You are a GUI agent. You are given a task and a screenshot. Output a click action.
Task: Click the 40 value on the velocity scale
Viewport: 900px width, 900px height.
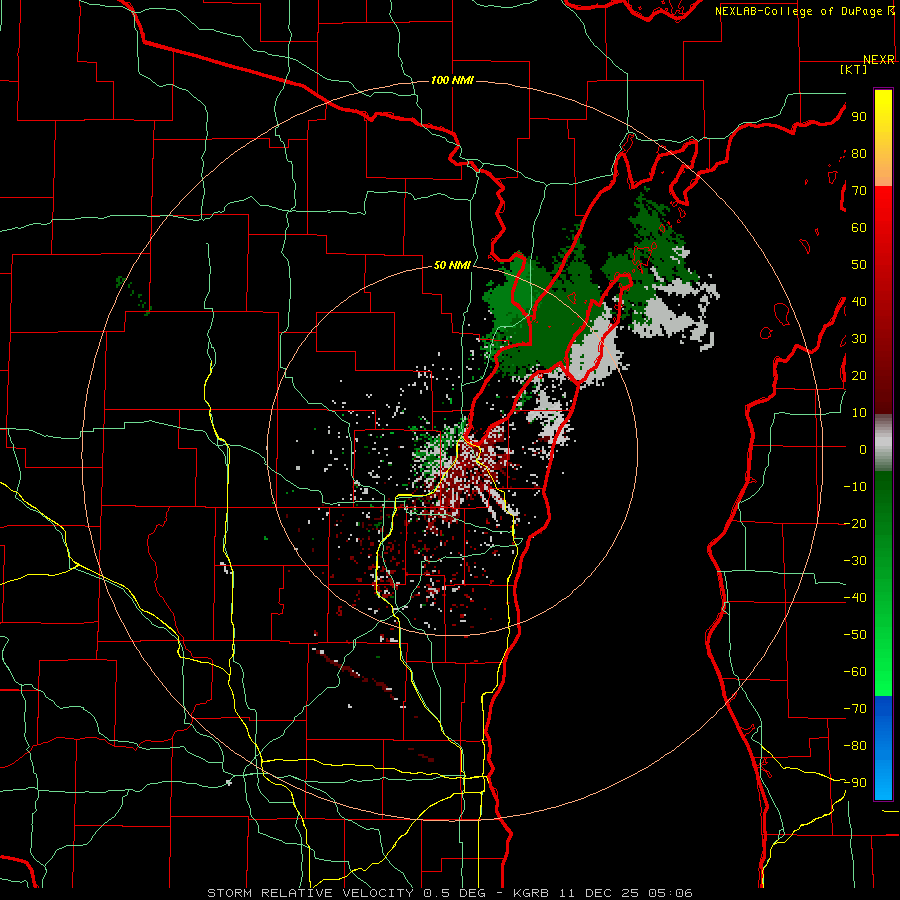point(859,302)
